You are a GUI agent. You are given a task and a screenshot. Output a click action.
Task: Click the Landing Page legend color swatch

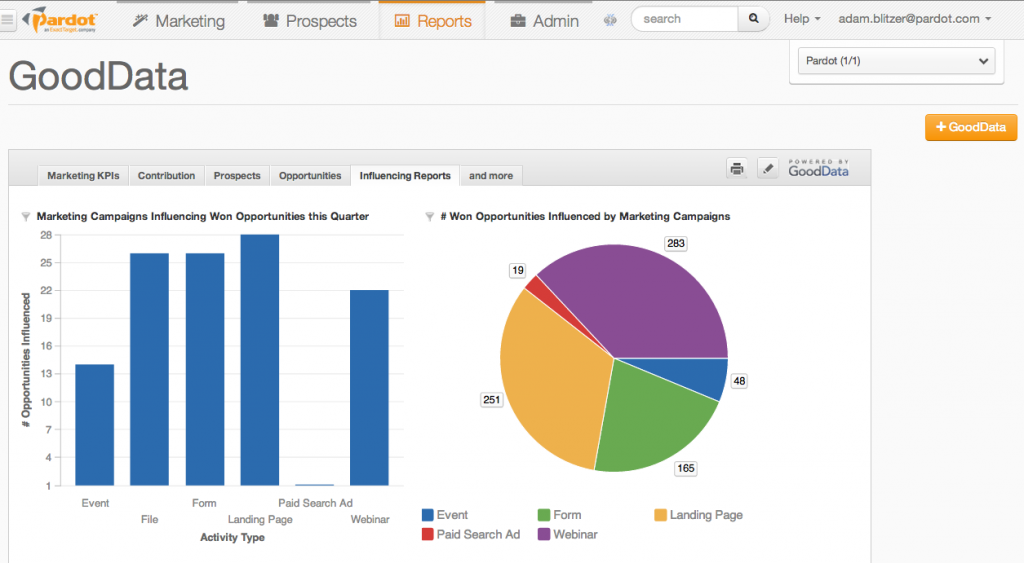pos(660,515)
